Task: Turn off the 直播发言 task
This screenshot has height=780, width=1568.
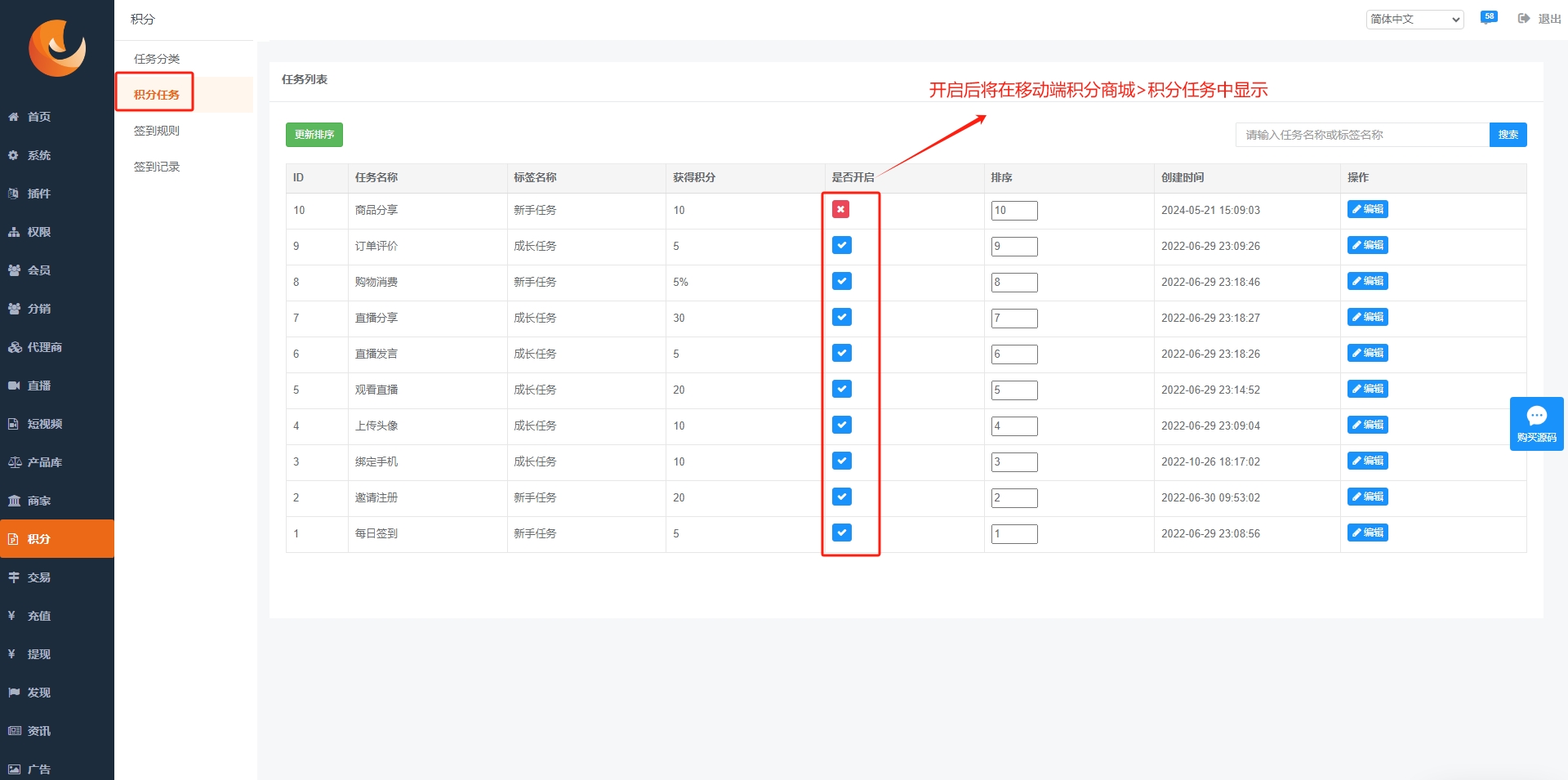Action: click(842, 353)
